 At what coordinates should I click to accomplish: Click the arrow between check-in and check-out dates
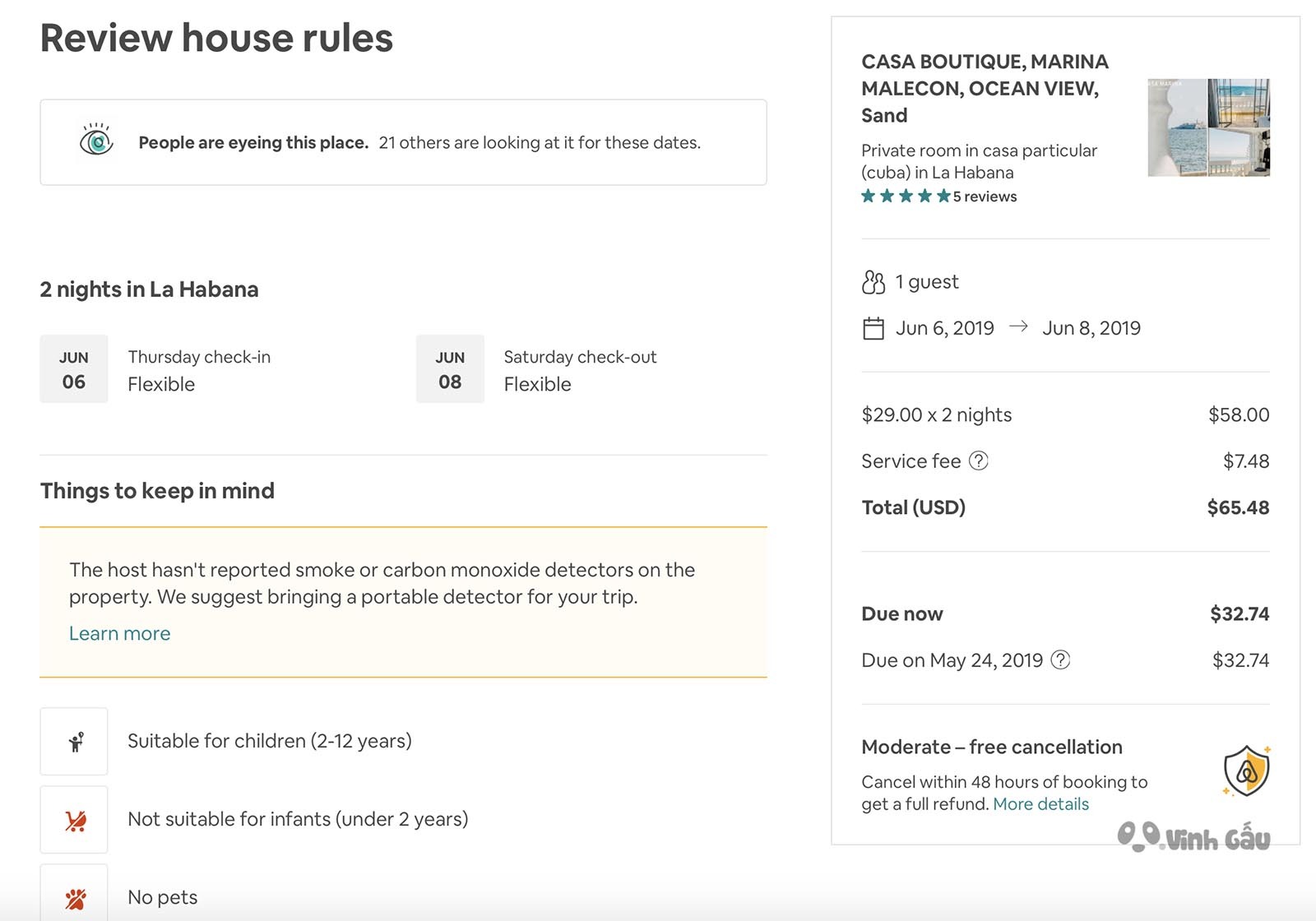click(1018, 326)
